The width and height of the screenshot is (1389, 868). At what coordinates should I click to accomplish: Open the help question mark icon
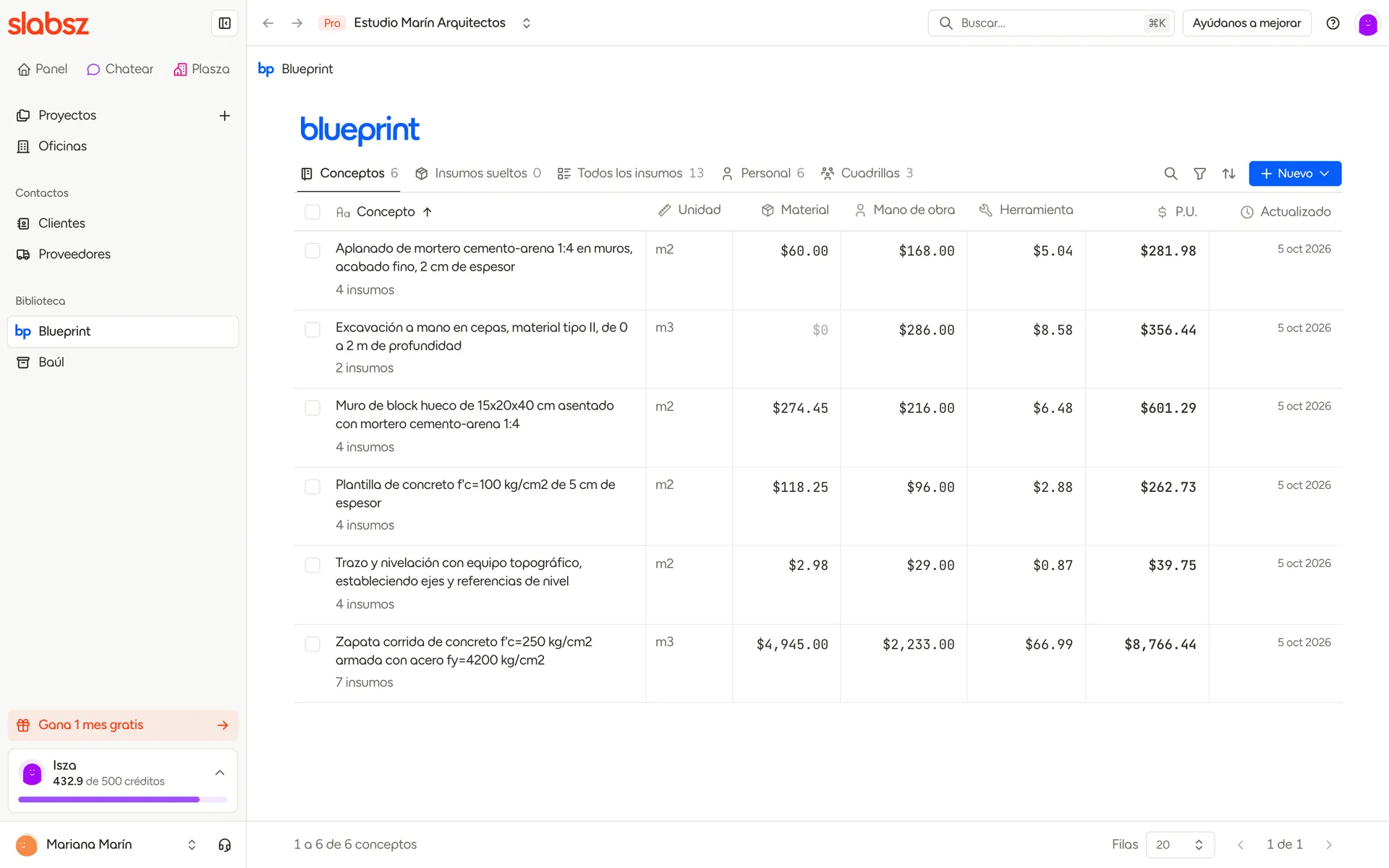1333,23
